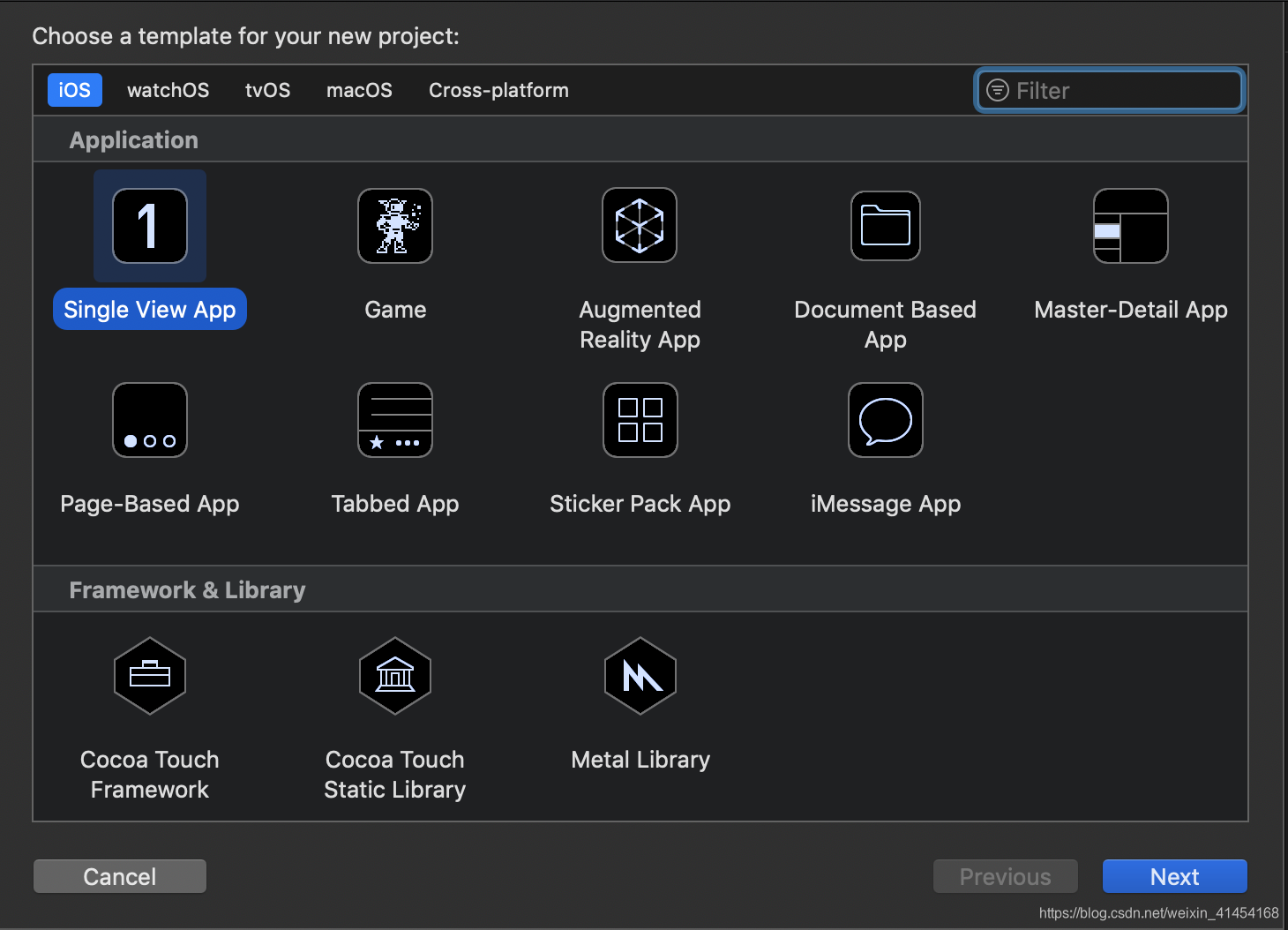Pick the Document Based App template
This screenshot has width=1288, height=930.
click(x=885, y=226)
